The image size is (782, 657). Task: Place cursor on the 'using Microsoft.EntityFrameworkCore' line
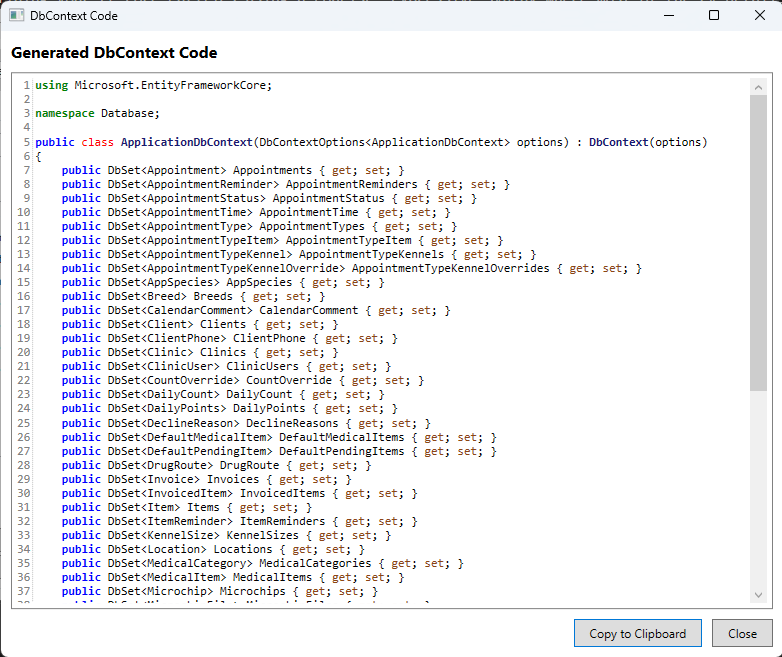coord(153,85)
